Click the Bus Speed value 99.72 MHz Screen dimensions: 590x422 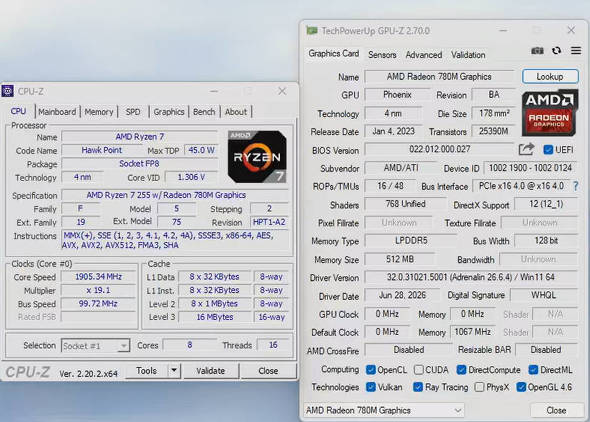tap(99, 304)
